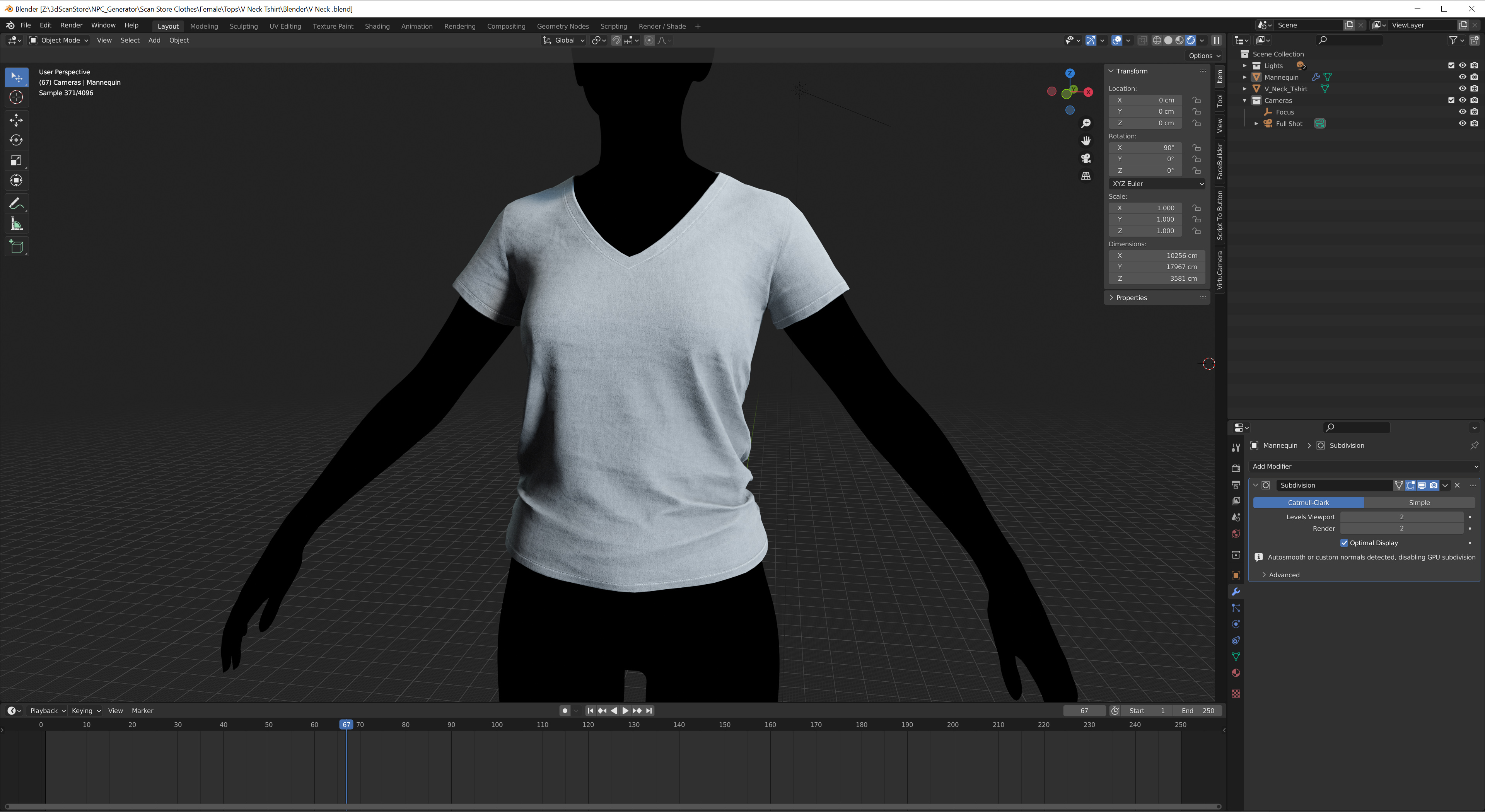The height and width of the screenshot is (812, 1485).
Task: Activate the Annotate pencil tool
Action: [16, 204]
